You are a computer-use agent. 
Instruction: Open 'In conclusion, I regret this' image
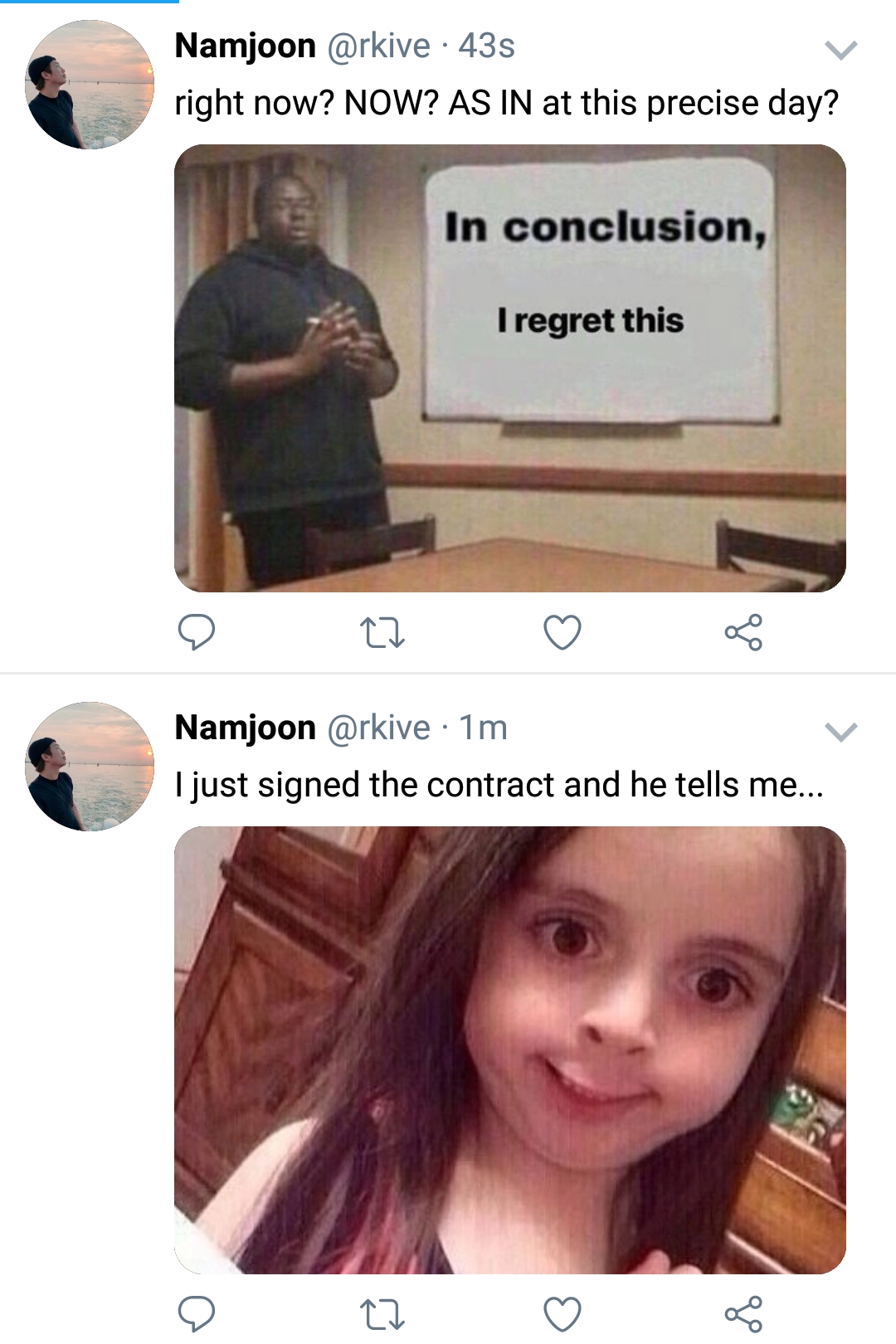(x=510, y=368)
